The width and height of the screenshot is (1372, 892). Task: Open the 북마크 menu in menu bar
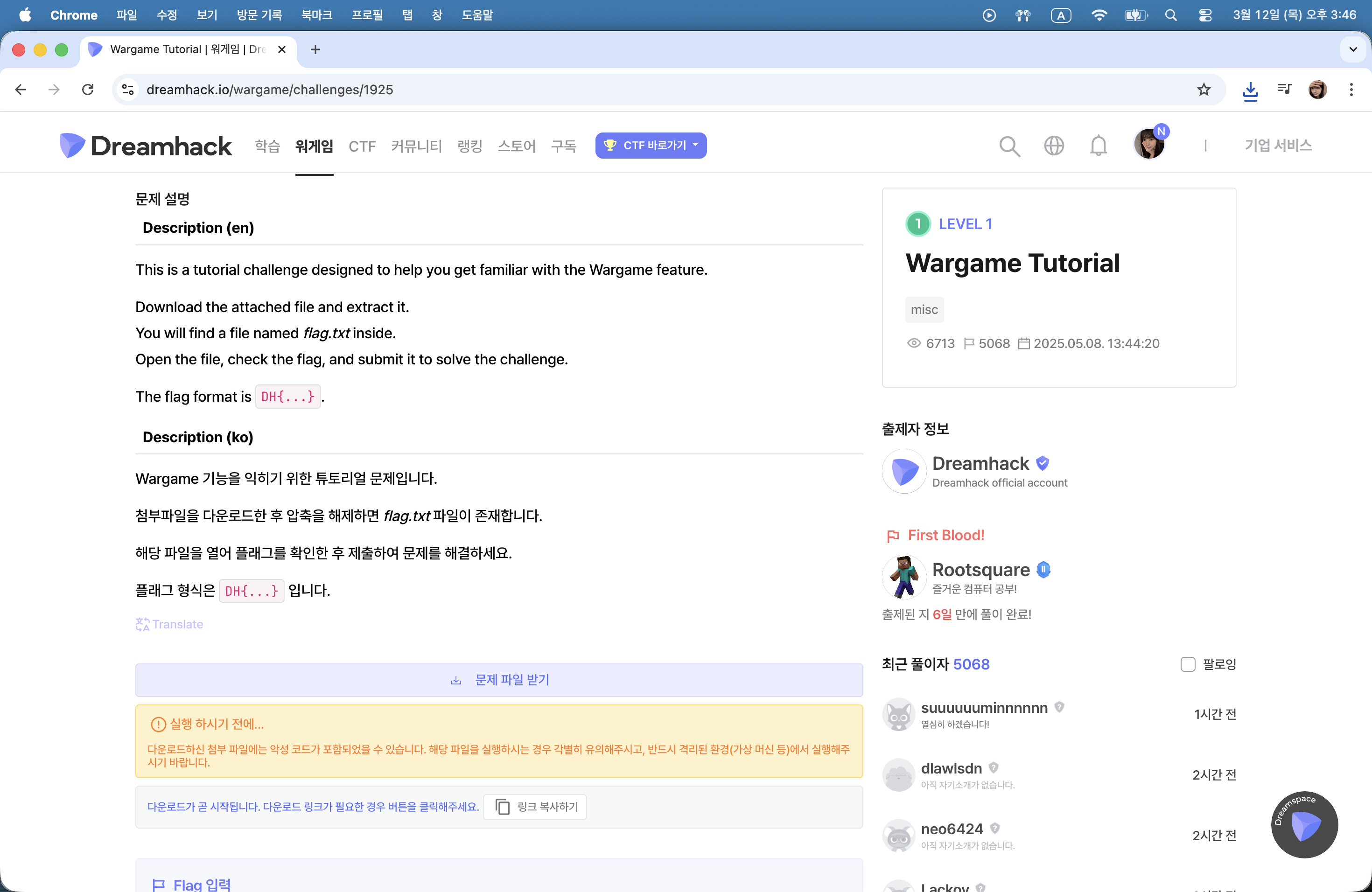coord(316,15)
